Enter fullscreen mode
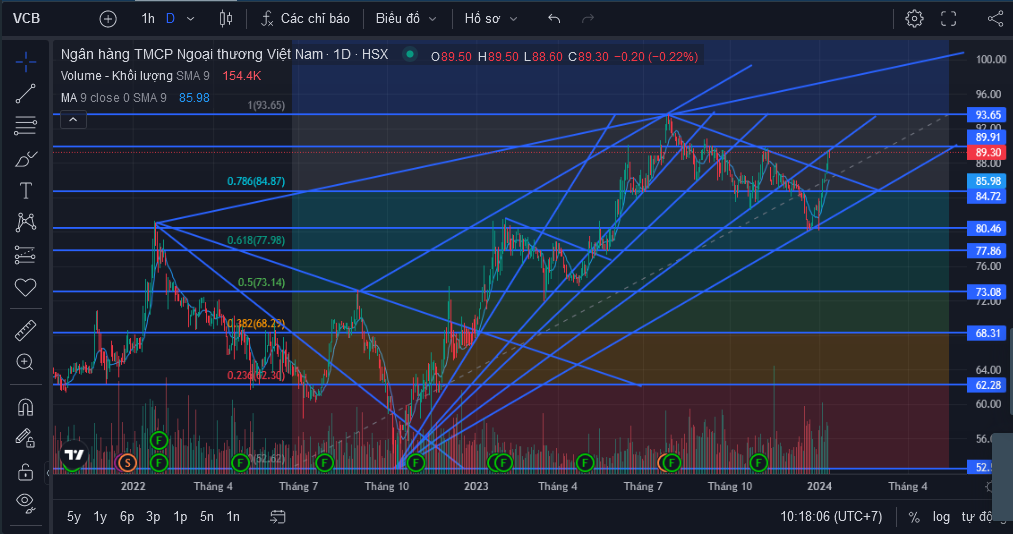The height and width of the screenshot is (534, 1013). point(948,19)
